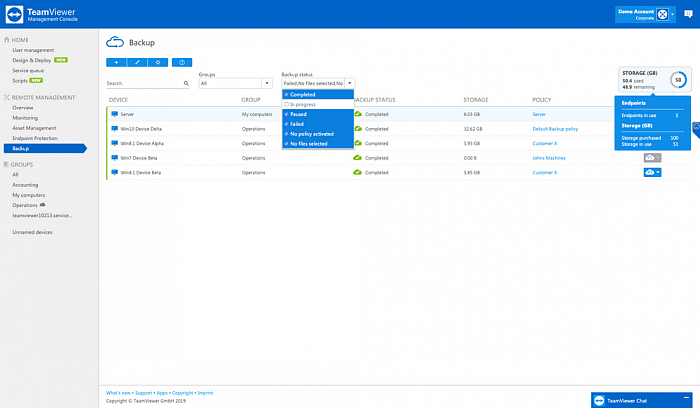Select Unnamed devices in sidebar
The height and width of the screenshot is (408, 700).
(32, 232)
